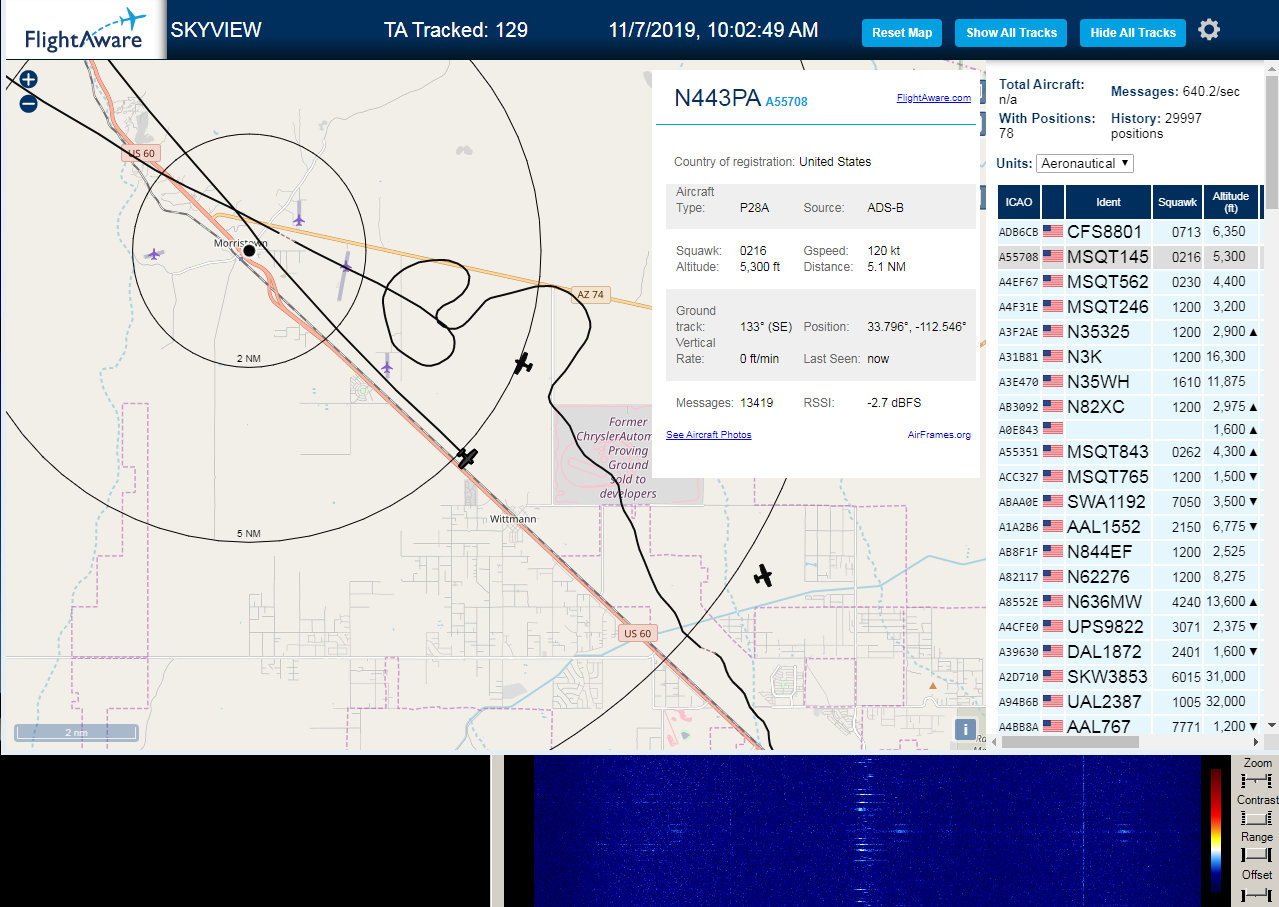Viewport: 1279px width, 907px height.
Task: Select the AAL767 row
Action: tap(1129, 726)
